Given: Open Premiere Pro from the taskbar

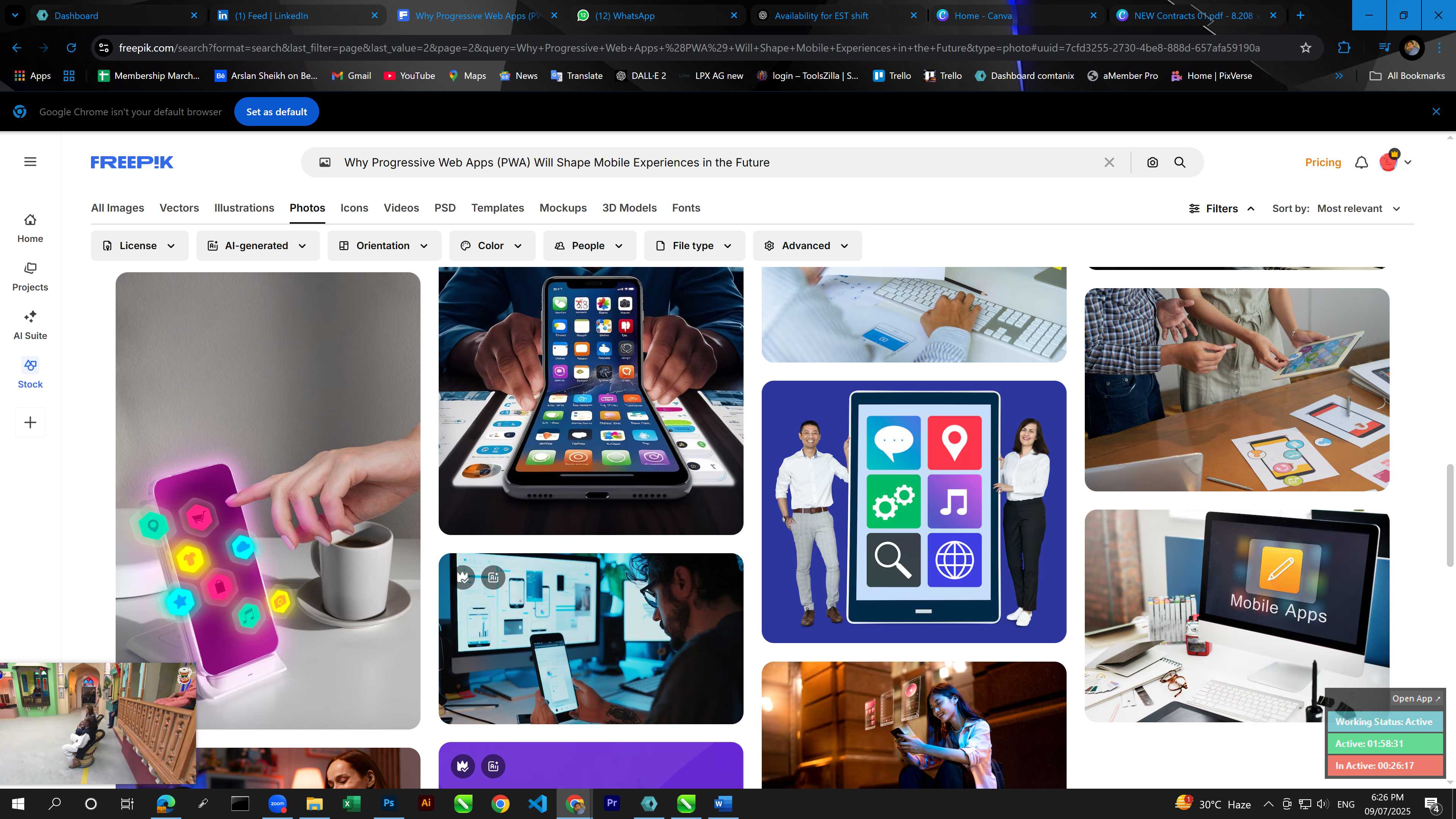Looking at the screenshot, I should pyautogui.click(x=612, y=803).
